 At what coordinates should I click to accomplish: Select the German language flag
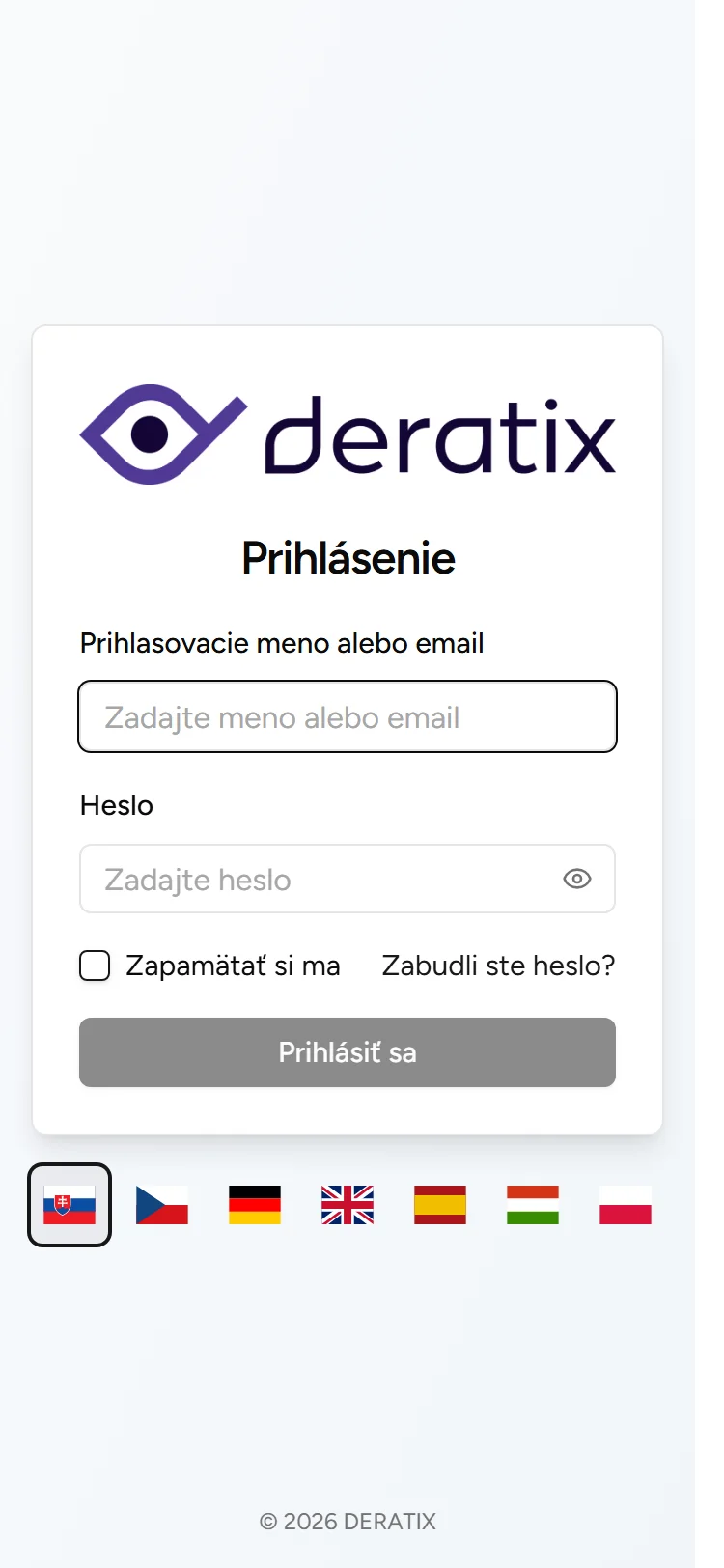[x=254, y=1205]
